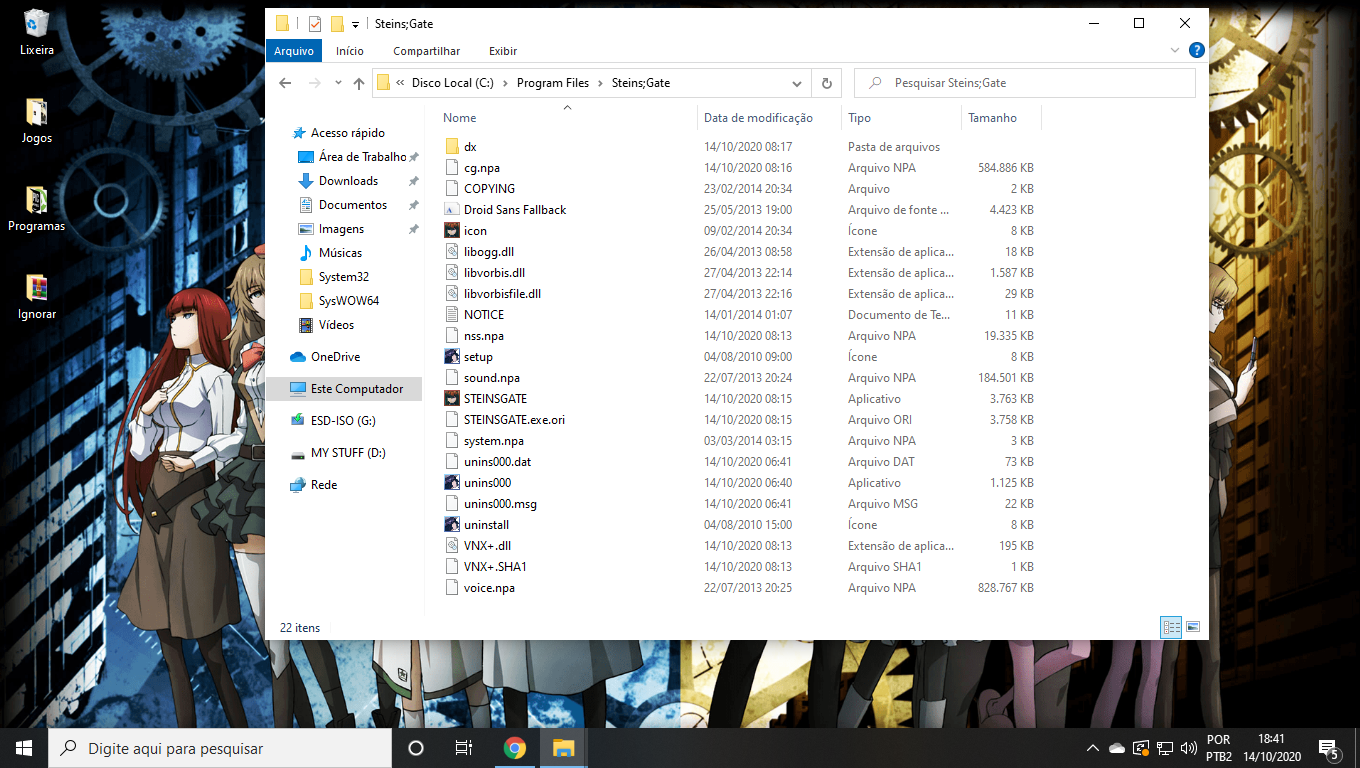Click the Pesquisar Steins;Gate search box
The width and height of the screenshot is (1360, 768).
pos(1025,83)
